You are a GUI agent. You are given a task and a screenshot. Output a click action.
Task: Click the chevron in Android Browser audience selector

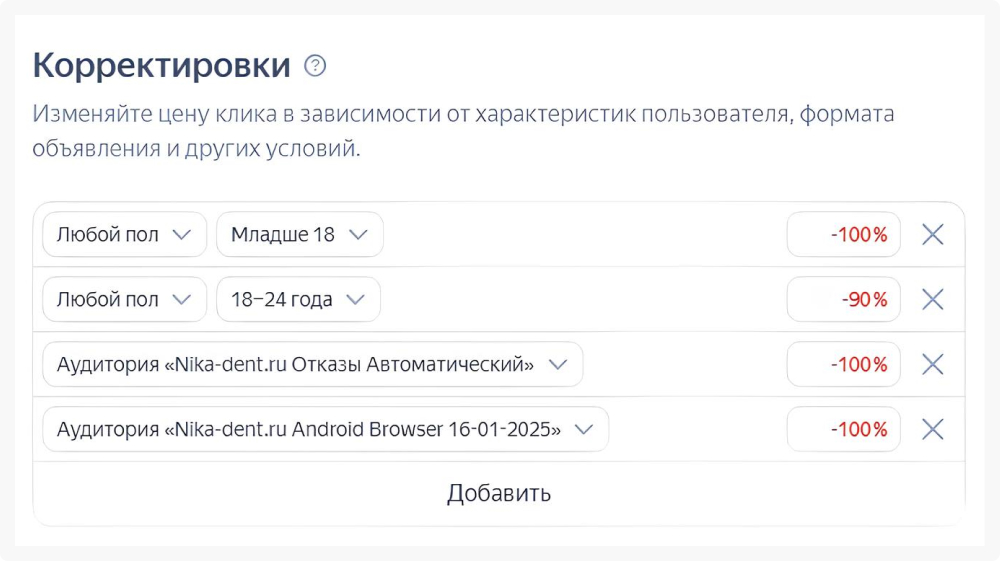584,429
